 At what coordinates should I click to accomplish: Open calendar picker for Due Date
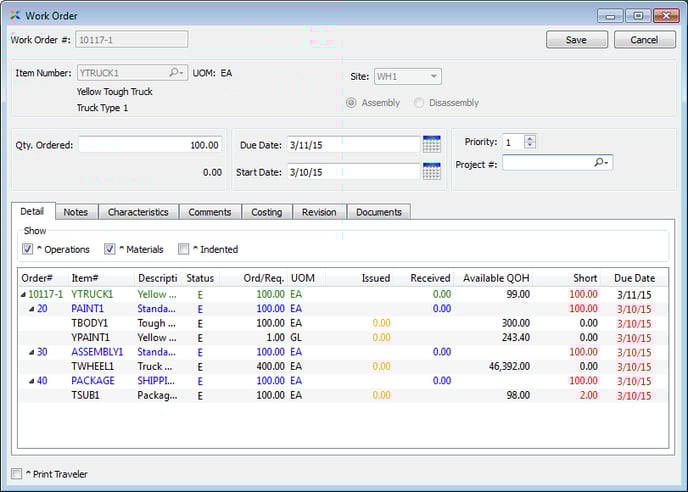coord(431,145)
